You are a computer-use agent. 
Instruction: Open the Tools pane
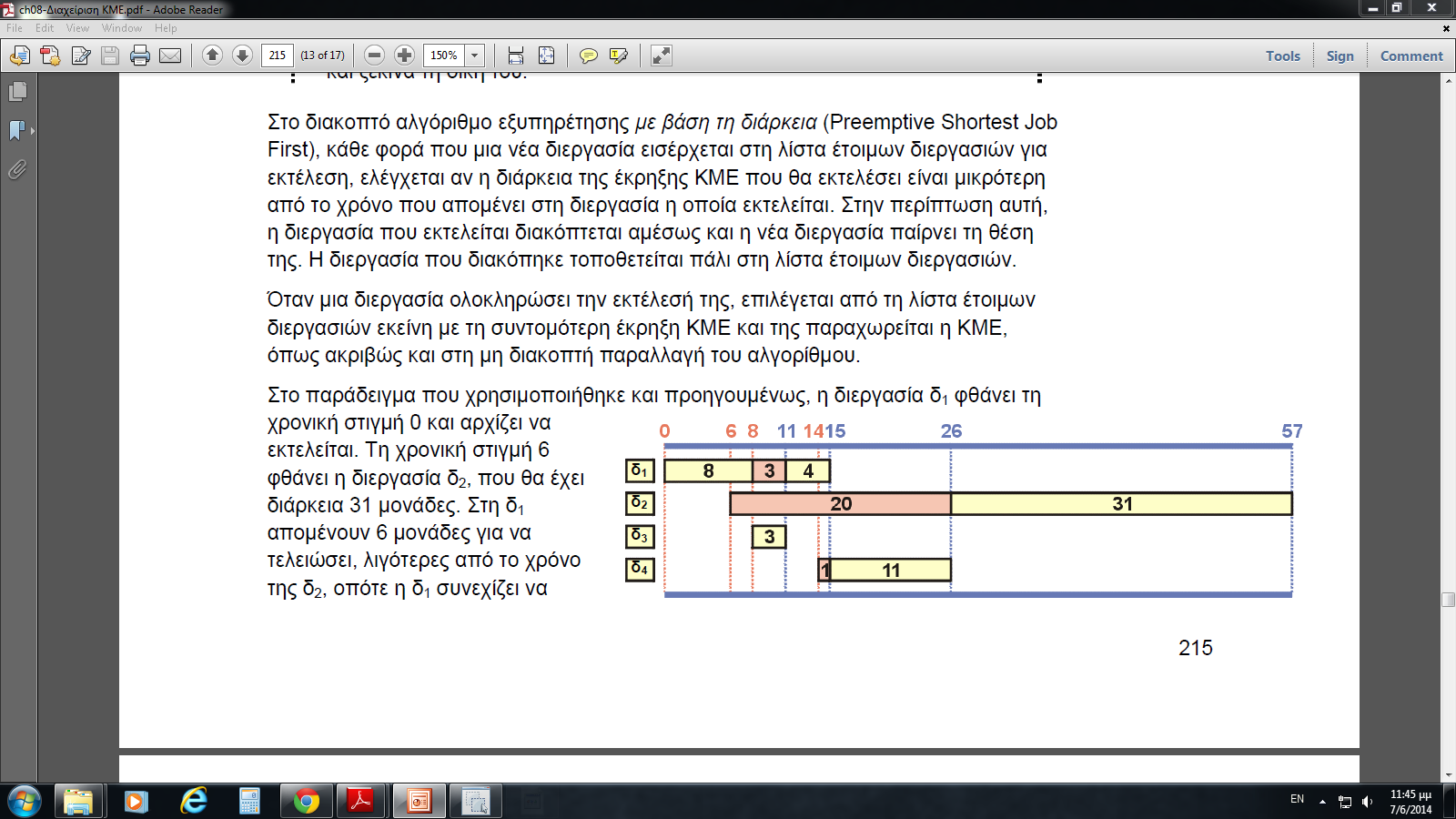(x=1283, y=56)
